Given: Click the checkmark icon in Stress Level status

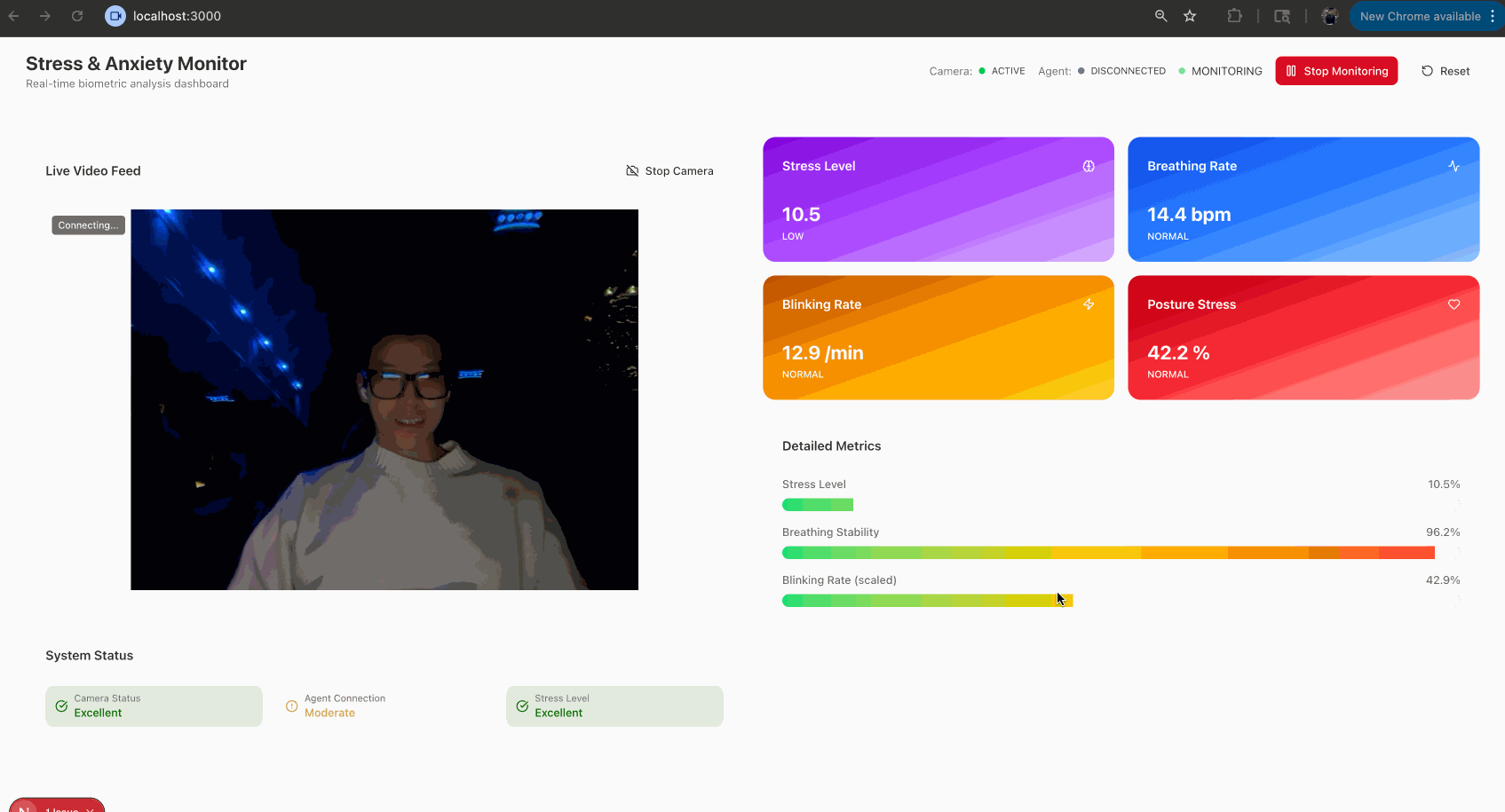Looking at the screenshot, I should 522,706.
